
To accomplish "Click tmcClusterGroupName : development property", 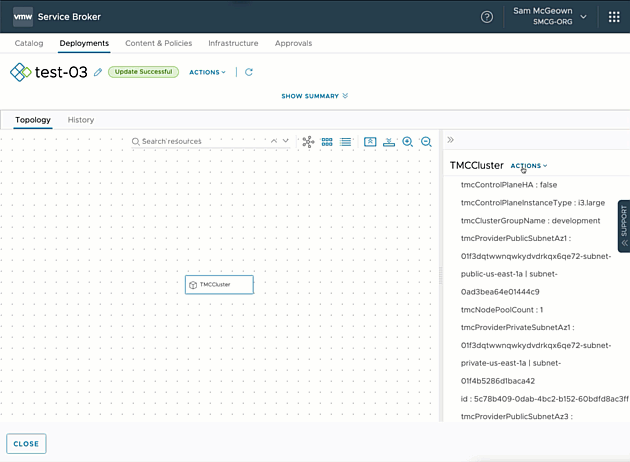I will pos(530,221).
